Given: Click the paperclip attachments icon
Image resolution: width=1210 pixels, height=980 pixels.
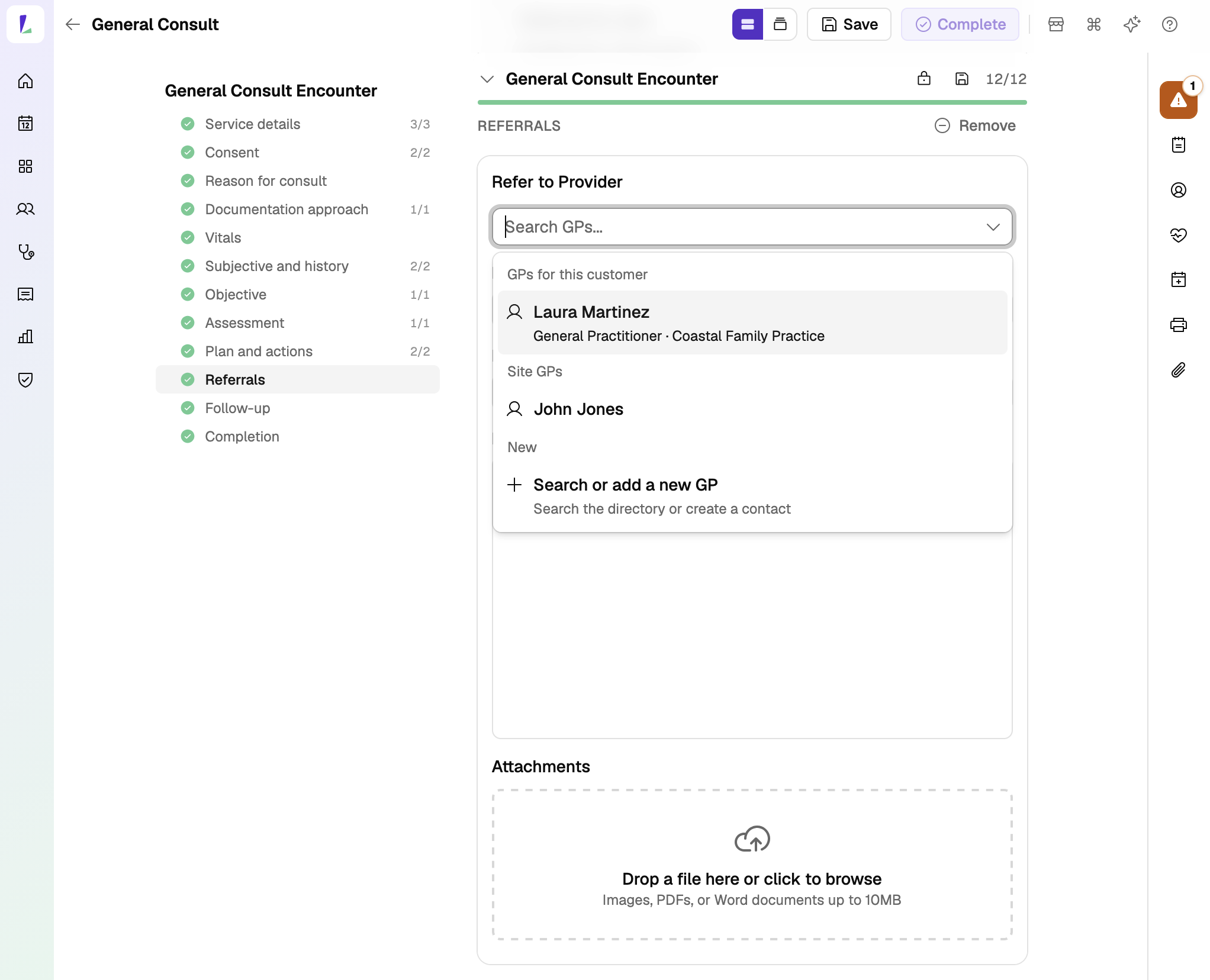Looking at the screenshot, I should 1179,370.
